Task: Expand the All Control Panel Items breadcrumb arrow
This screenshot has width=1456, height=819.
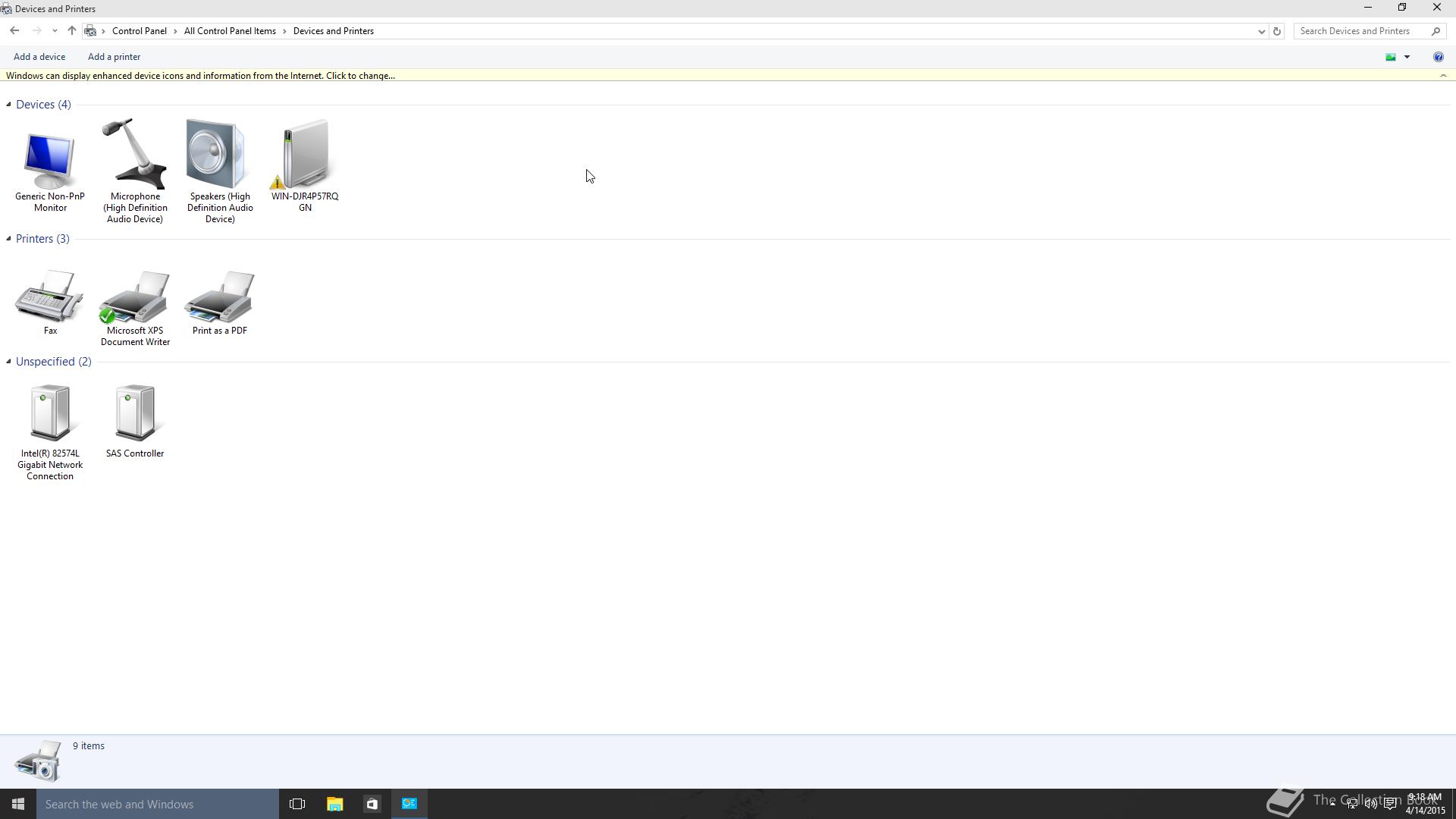Action: (285, 31)
